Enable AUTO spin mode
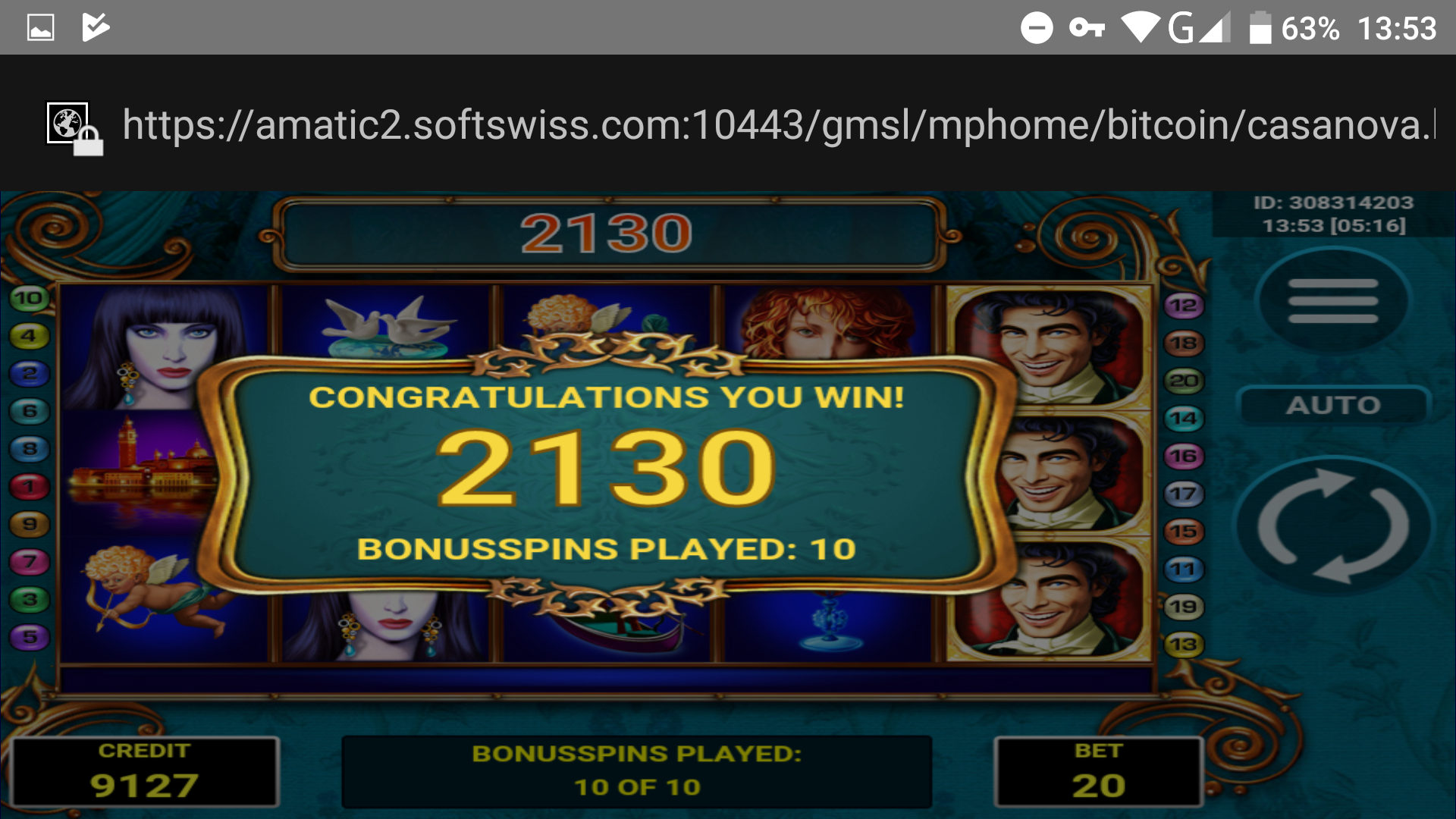The image size is (1456, 819). (x=1333, y=405)
